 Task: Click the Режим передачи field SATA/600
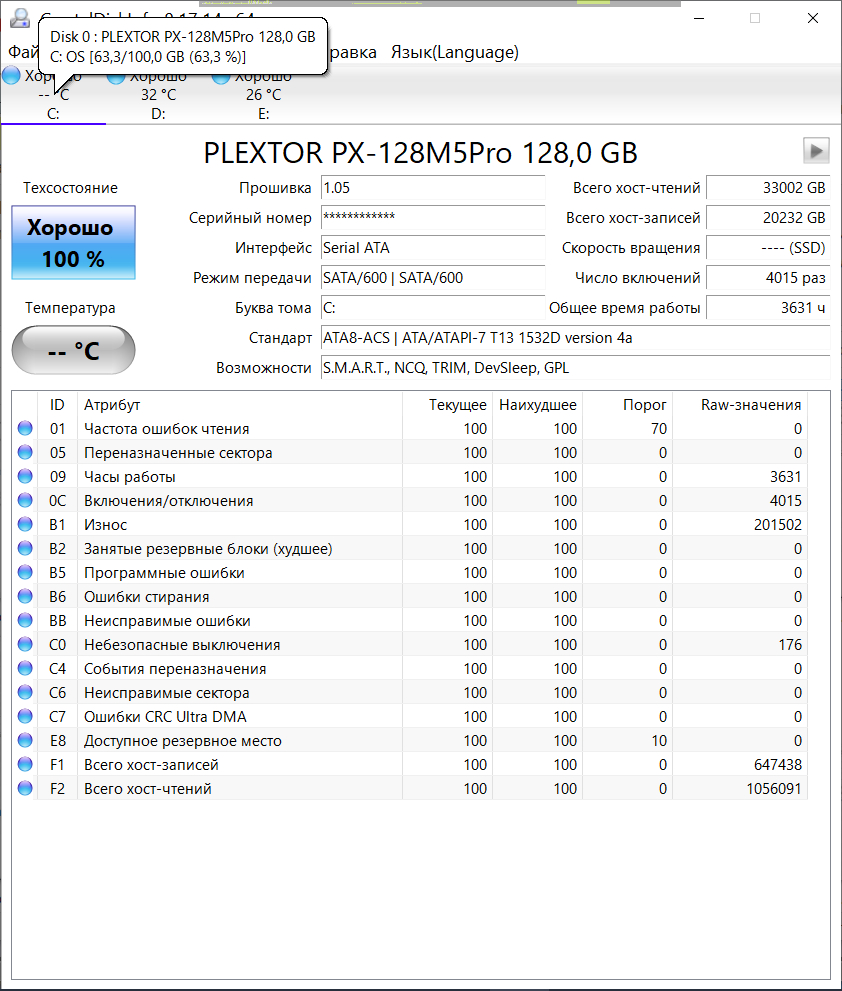[433, 277]
